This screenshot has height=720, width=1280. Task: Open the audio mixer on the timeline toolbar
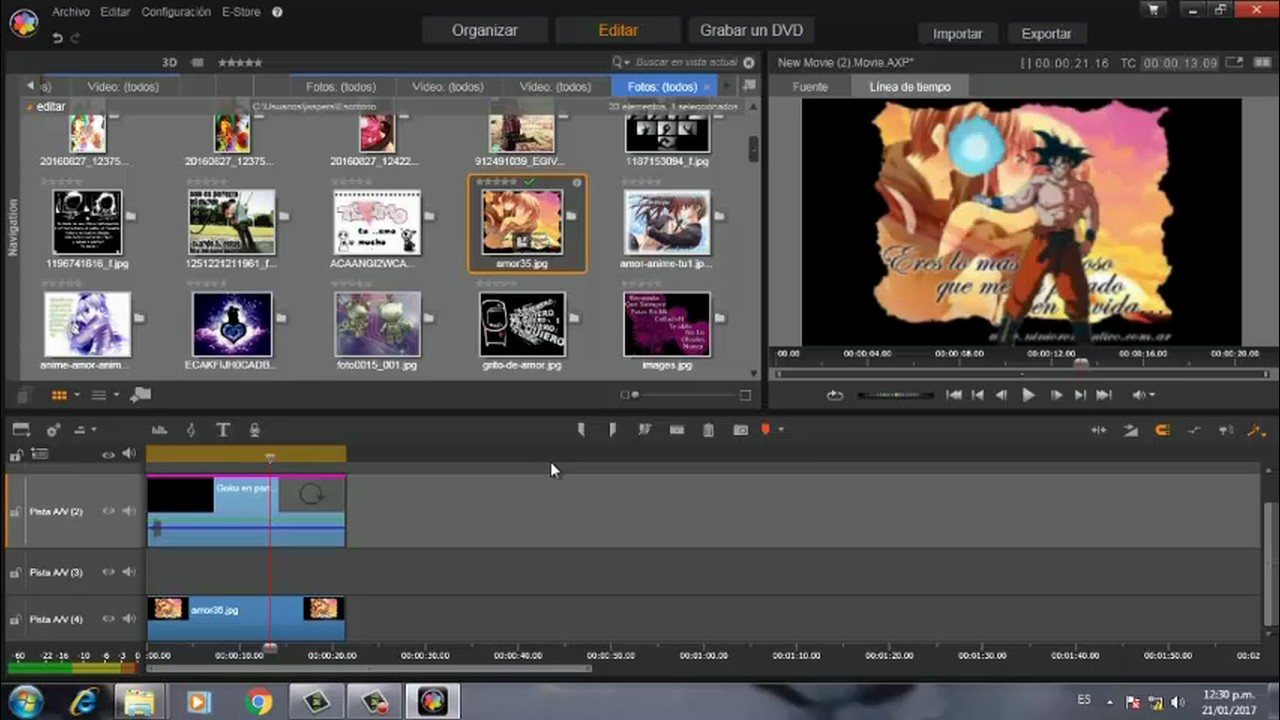[159, 430]
